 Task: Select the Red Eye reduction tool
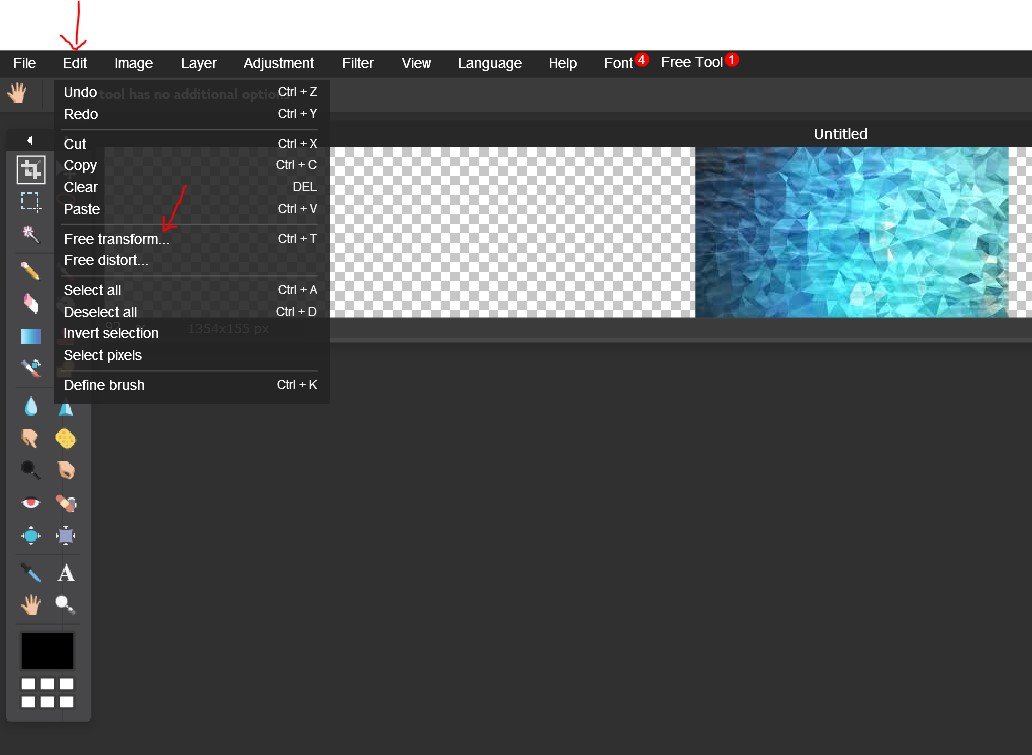pyautogui.click(x=30, y=503)
